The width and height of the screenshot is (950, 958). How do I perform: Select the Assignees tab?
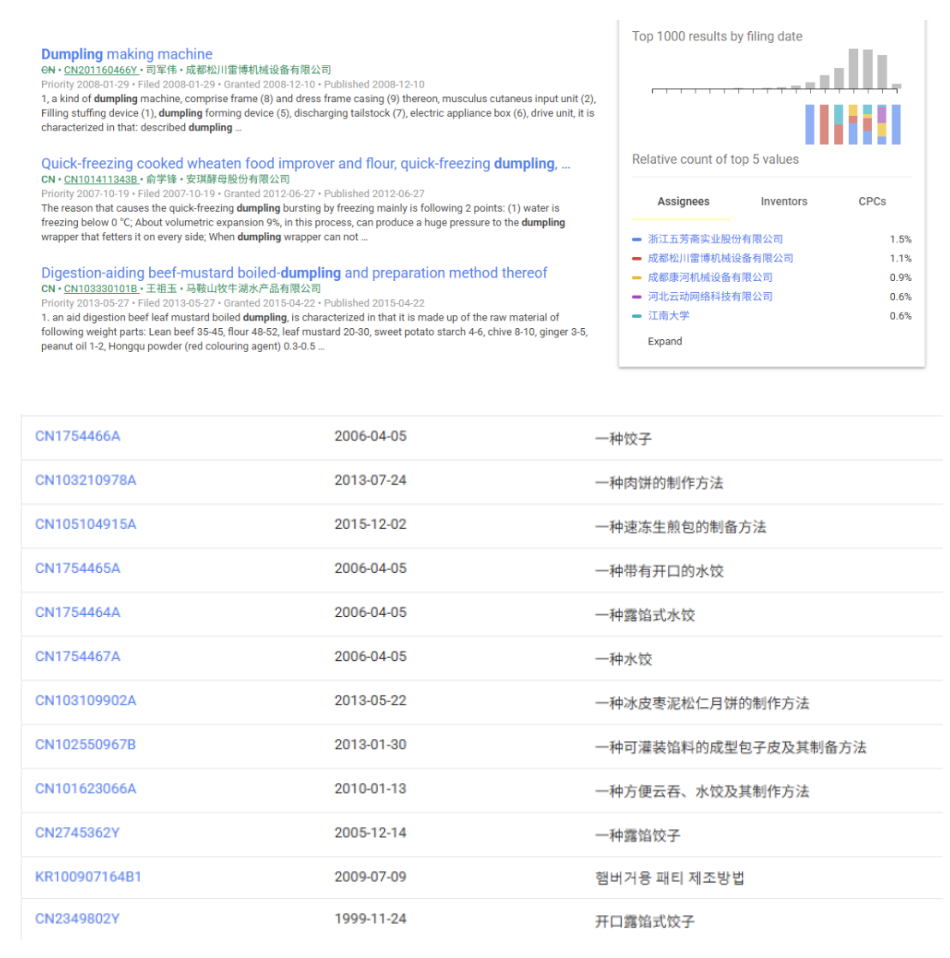[x=683, y=201]
